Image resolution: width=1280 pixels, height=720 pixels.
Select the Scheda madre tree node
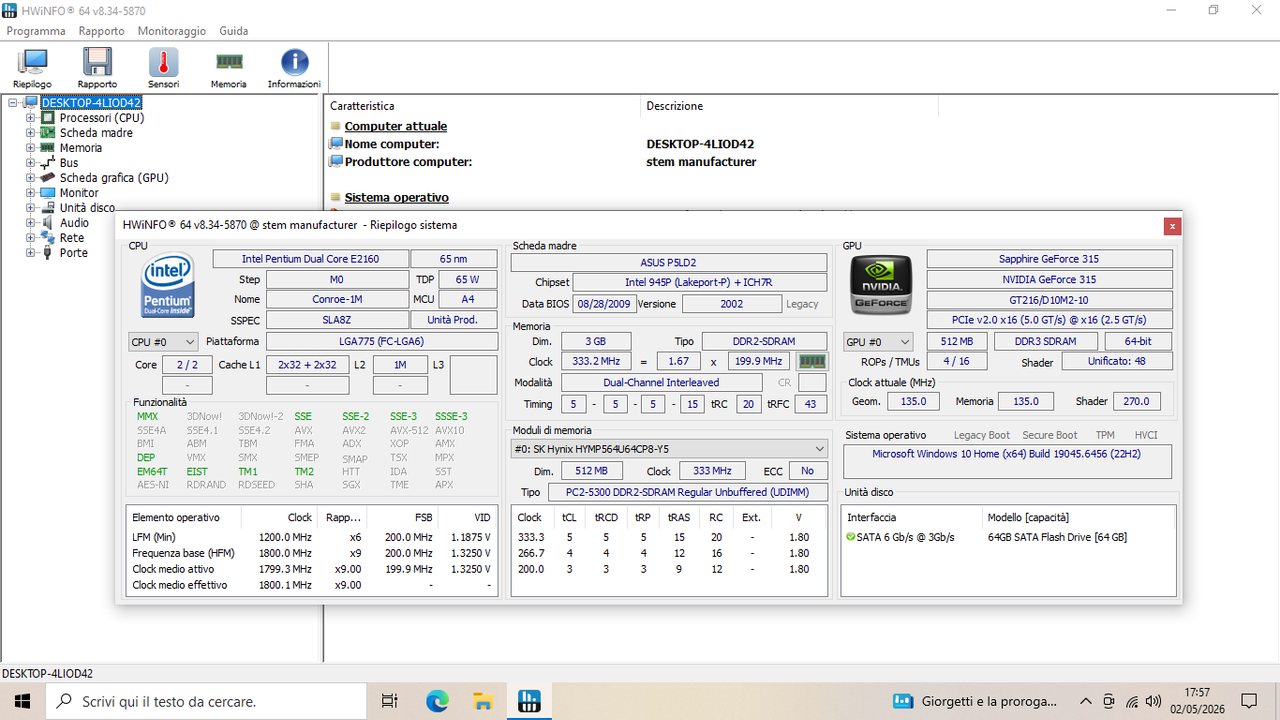pos(96,133)
